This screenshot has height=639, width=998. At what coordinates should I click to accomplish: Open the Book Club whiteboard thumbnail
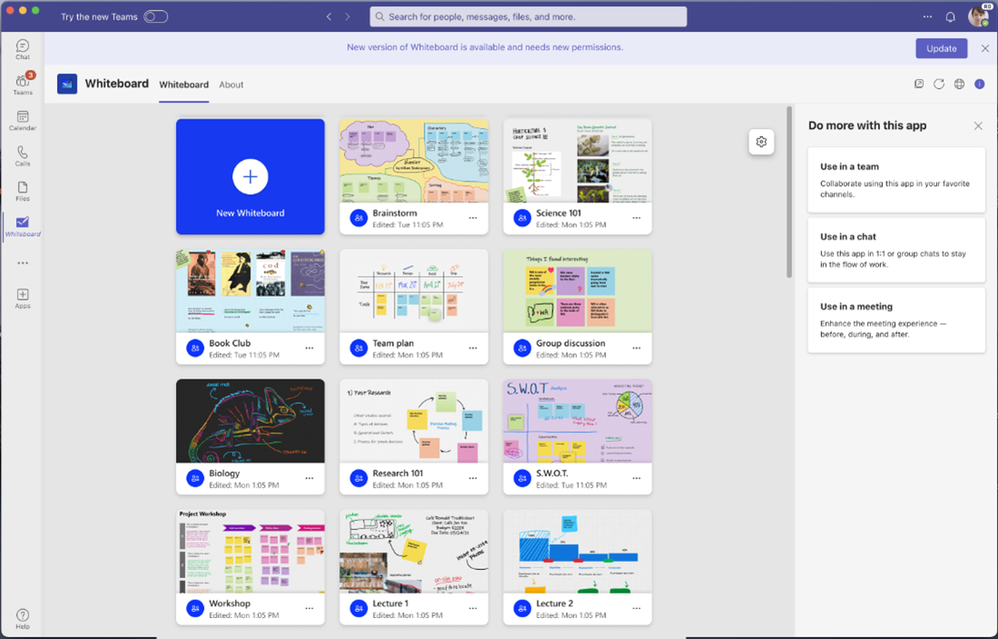(x=250, y=291)
